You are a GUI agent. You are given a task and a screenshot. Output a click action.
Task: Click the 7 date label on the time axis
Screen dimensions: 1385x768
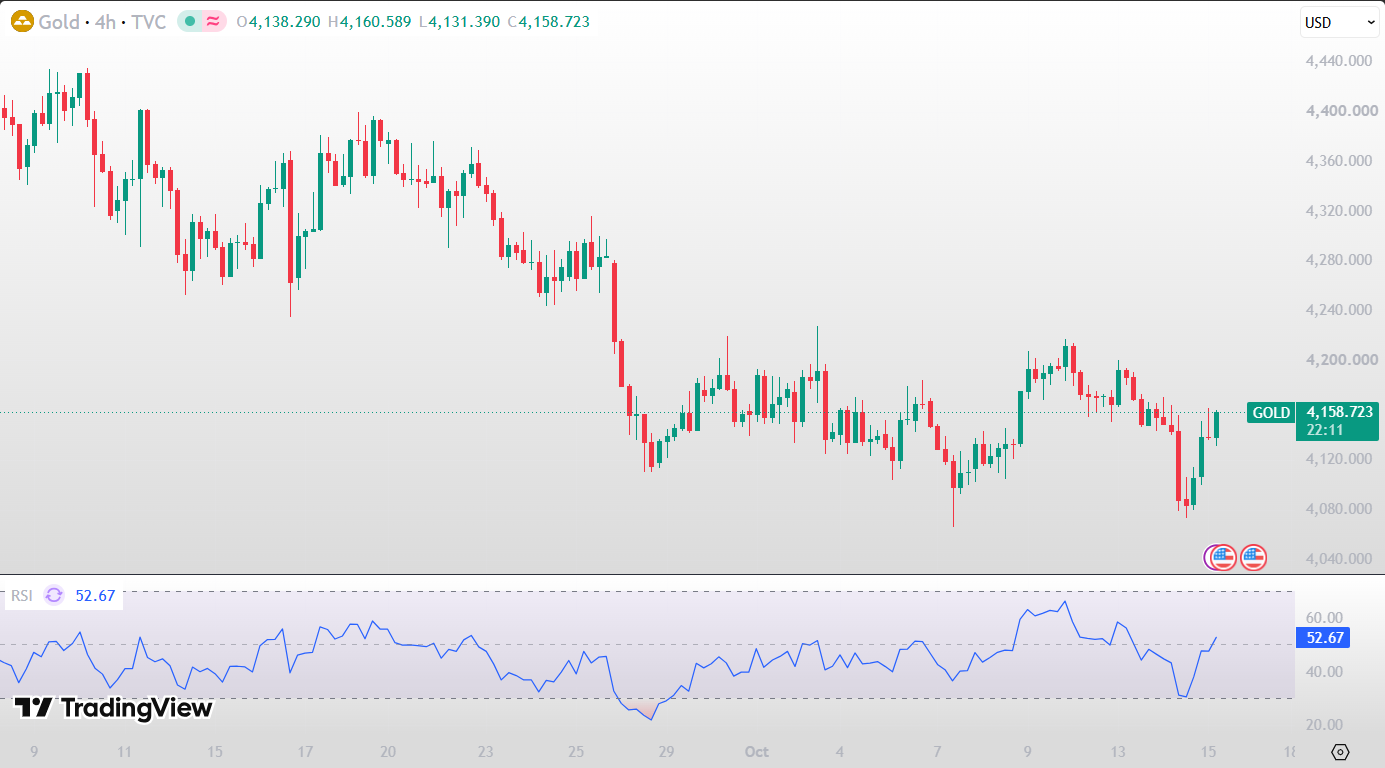937,751
